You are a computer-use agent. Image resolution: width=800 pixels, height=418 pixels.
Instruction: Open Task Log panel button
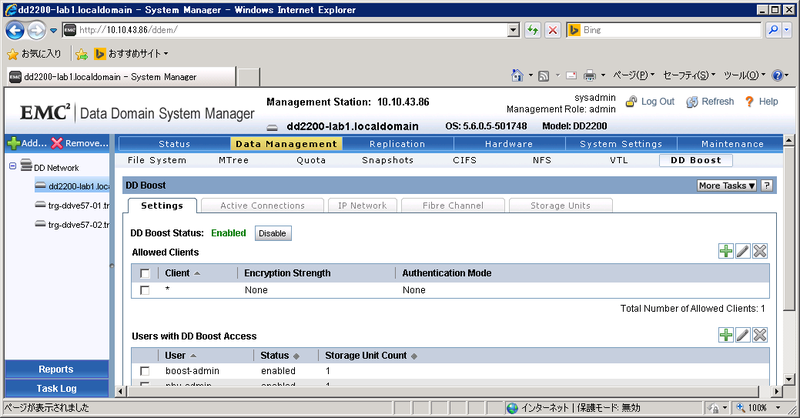tap(56, 388)
